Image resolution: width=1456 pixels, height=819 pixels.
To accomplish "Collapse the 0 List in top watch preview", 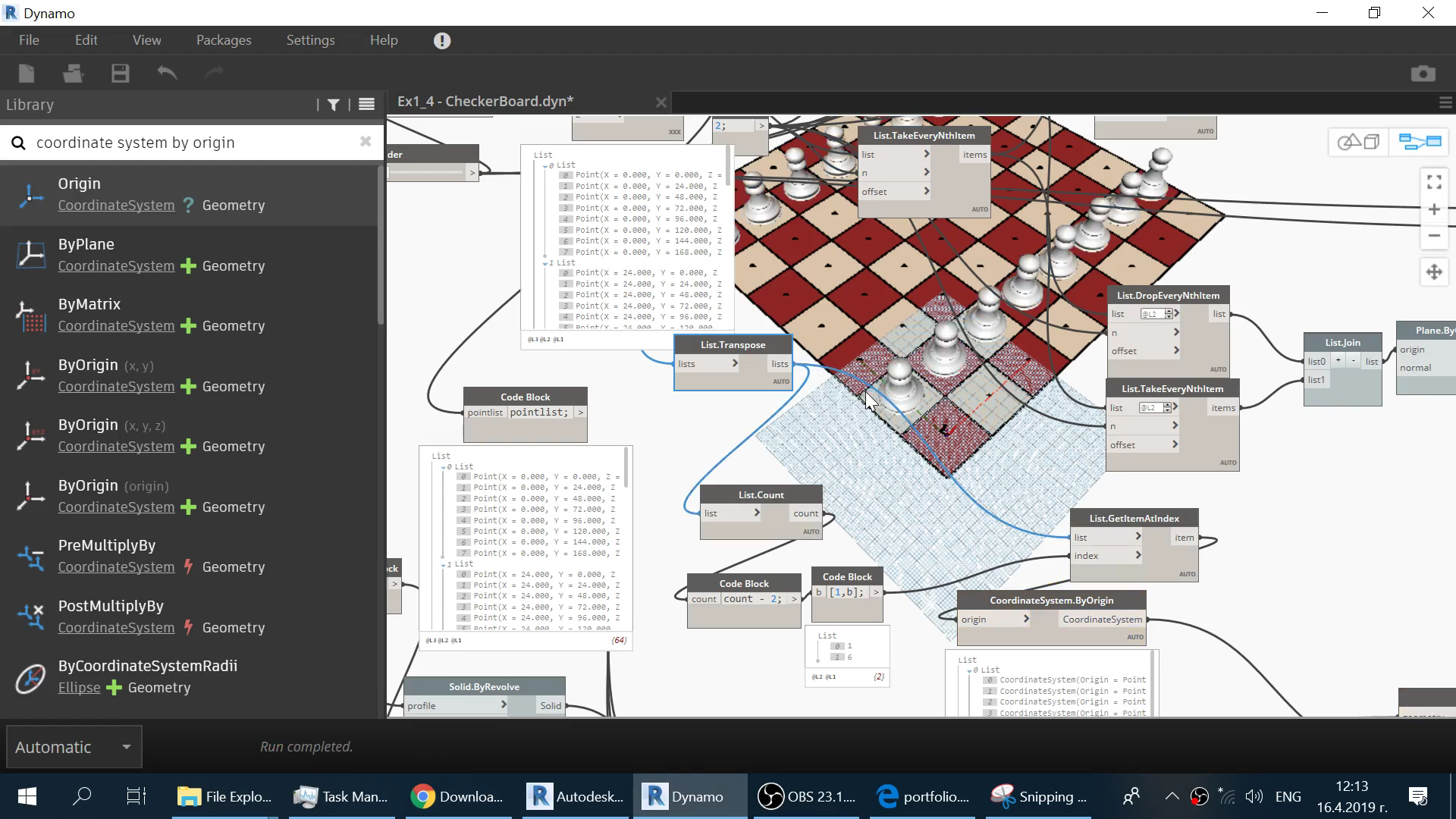I will pos(545,165).
